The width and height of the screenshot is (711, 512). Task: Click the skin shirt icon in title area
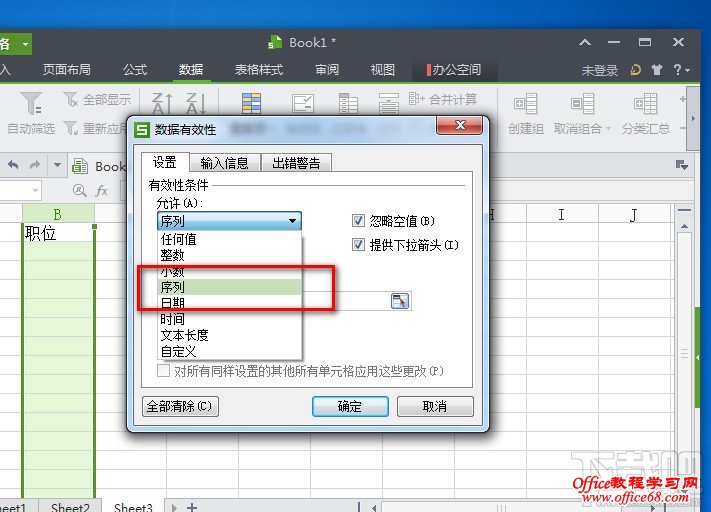coord(656,70)
